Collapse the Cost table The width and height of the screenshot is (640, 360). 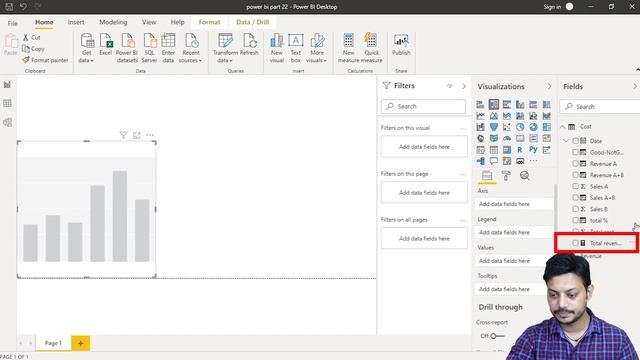point(563,127)
